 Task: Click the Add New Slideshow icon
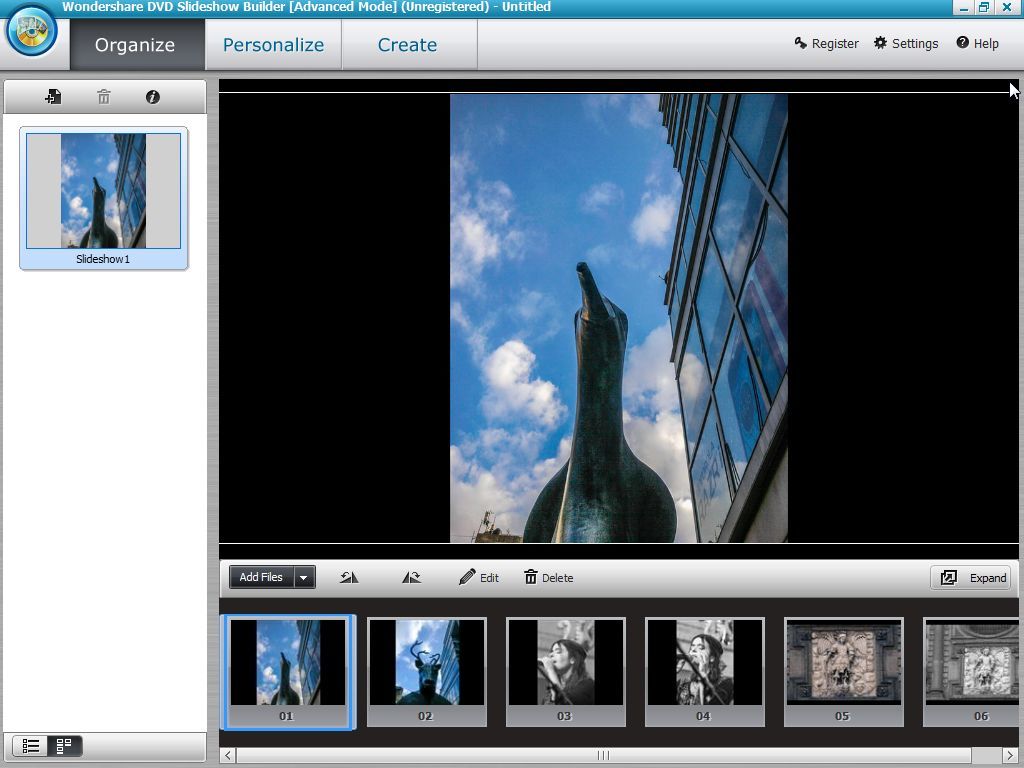(x=53, y=96)
